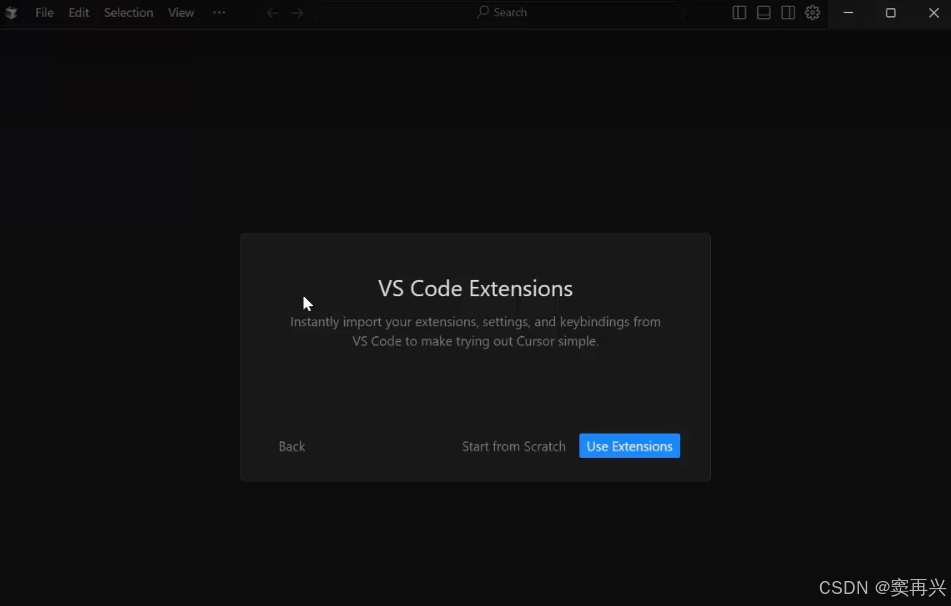Maximize the Cursor window
This screenshot has width=951, height=606.
pyautogui.click(x=890, y=13)
